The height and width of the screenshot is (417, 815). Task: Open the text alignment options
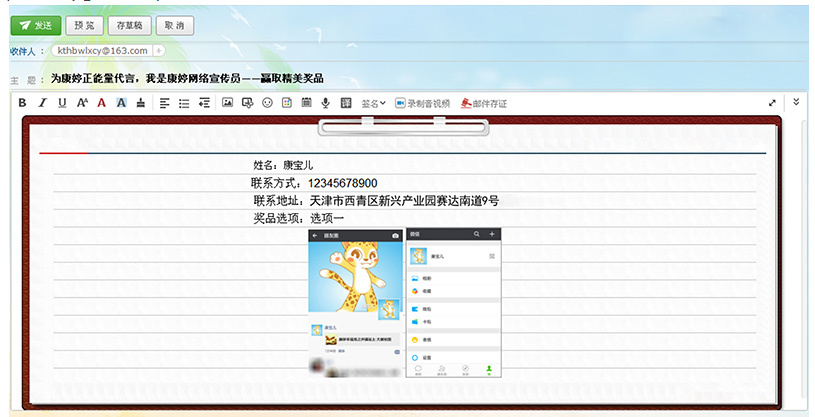tap(164, 103)
